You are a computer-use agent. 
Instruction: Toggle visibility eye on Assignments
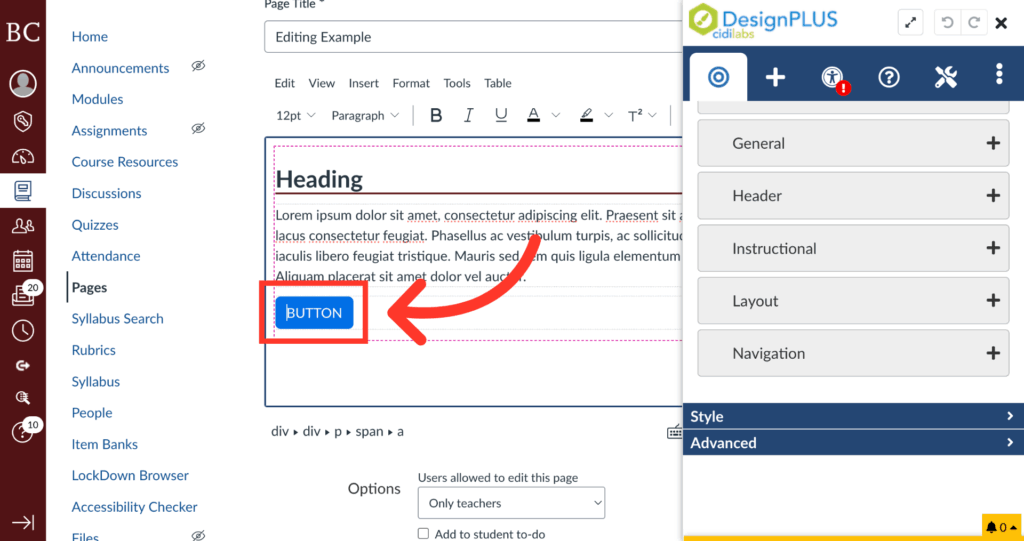point(199,128)
